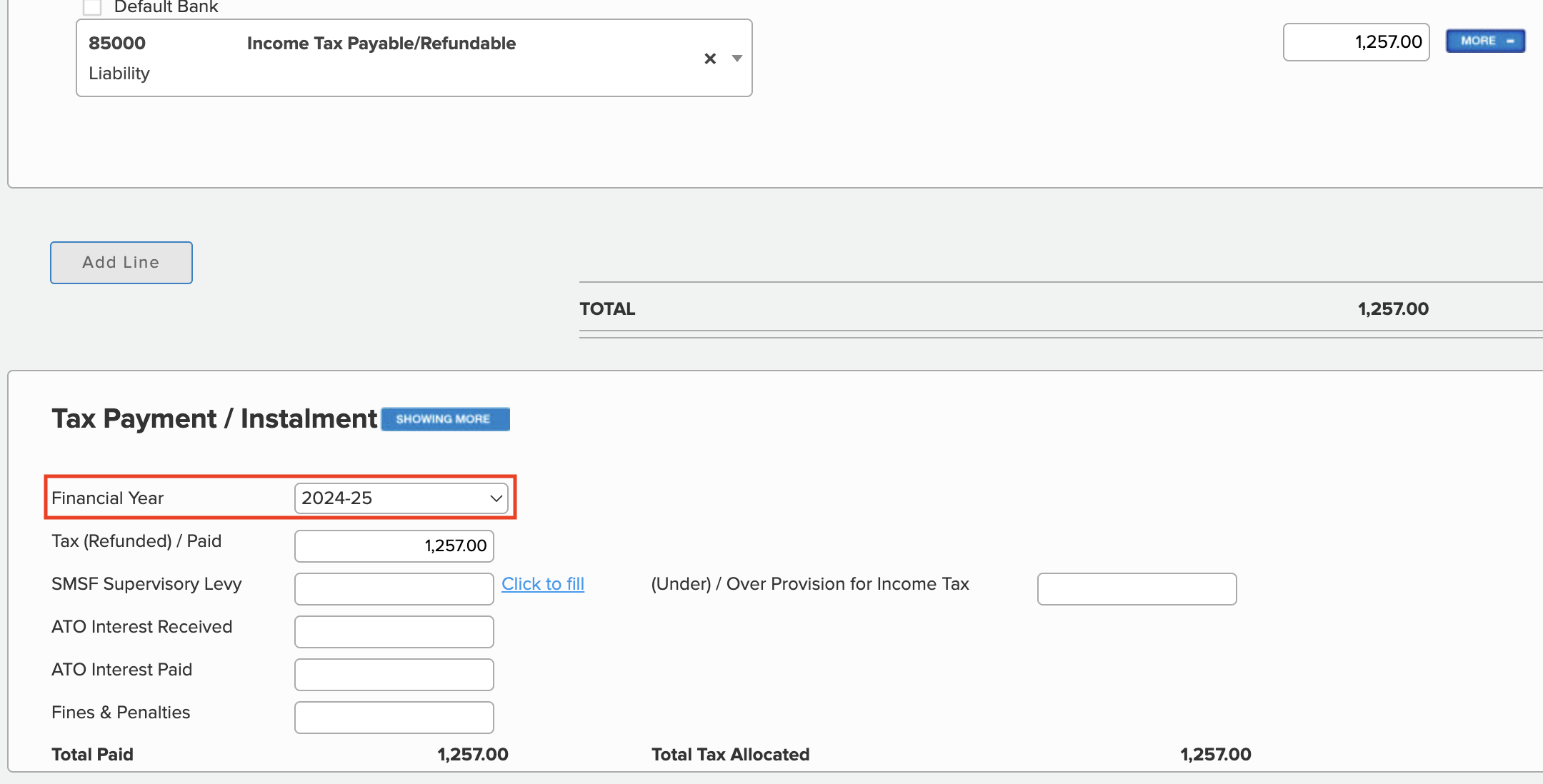Click the SMSF Supervisory Levy input box
The height and width of the screenshot is (784, 1543).
[x=393, y=588]
